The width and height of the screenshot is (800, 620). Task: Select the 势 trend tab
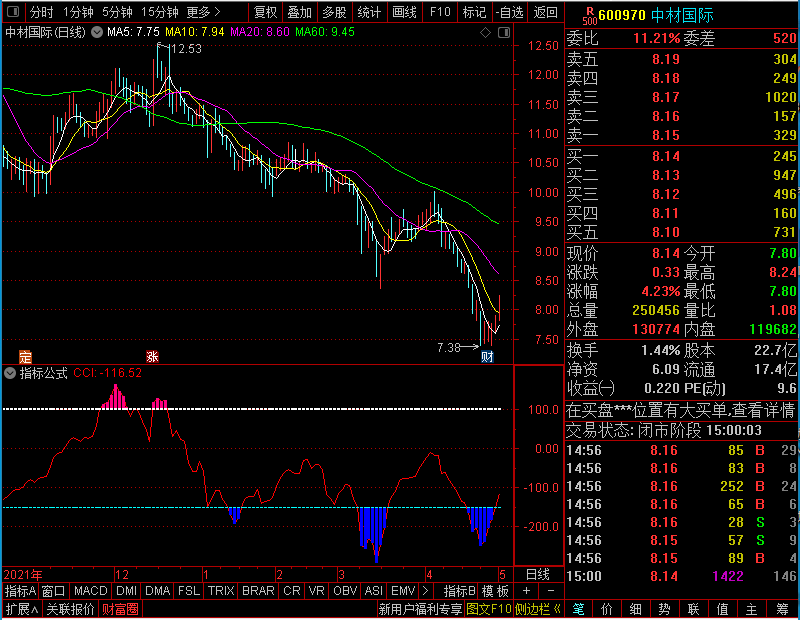point(664,609)
